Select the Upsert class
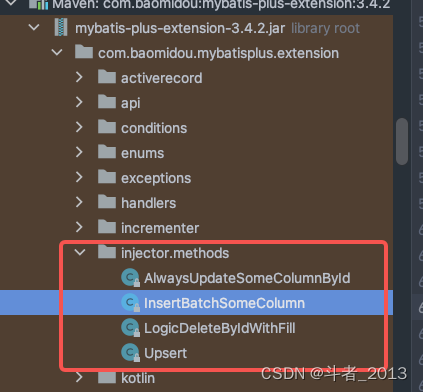423x392 pixels. point(166,353)
